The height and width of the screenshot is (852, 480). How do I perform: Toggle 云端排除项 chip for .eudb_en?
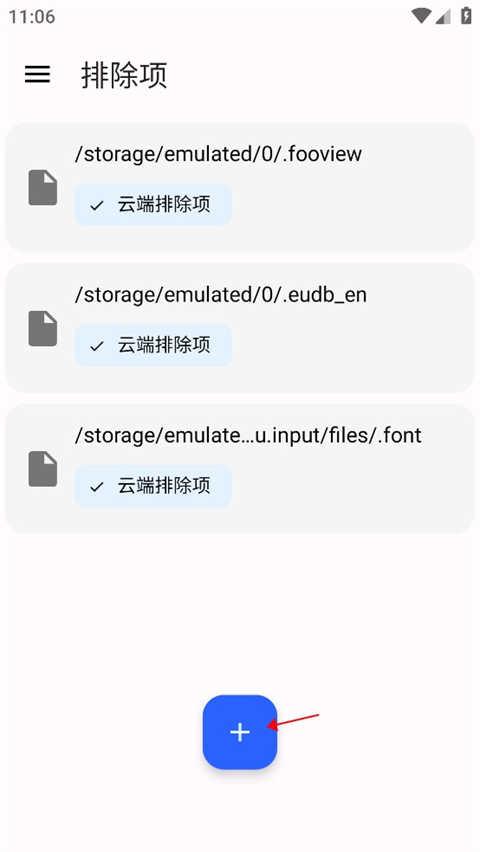(x=153, y=345)
